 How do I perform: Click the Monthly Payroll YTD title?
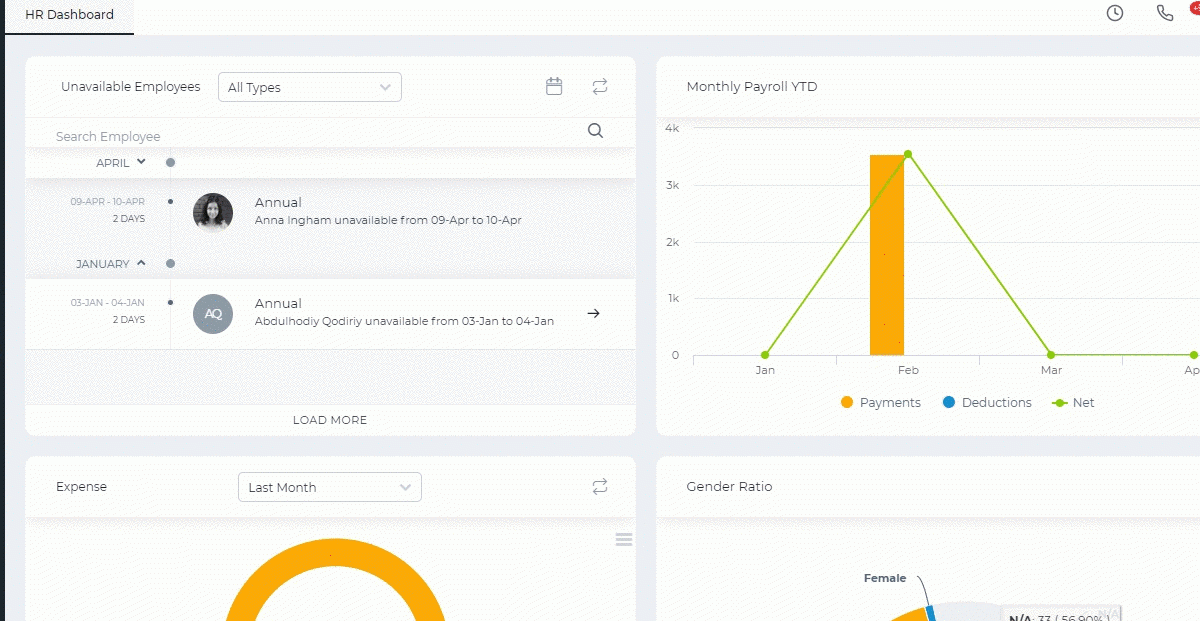click(x=752, y=87)
